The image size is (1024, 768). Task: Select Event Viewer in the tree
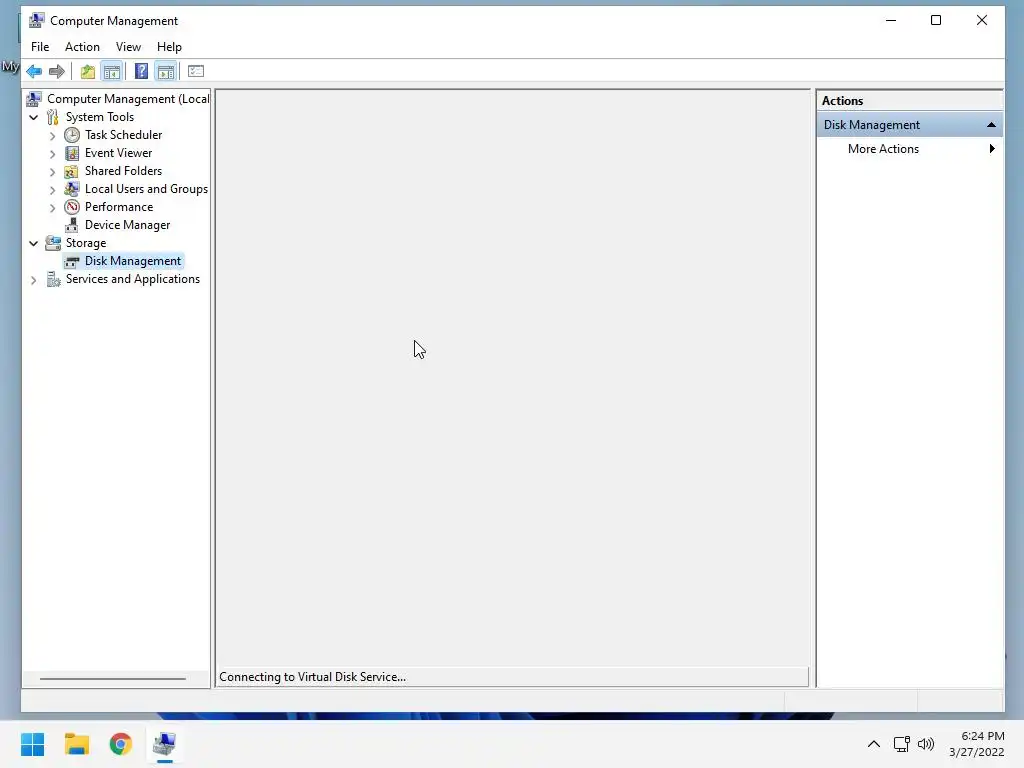[x=118, y=153]
